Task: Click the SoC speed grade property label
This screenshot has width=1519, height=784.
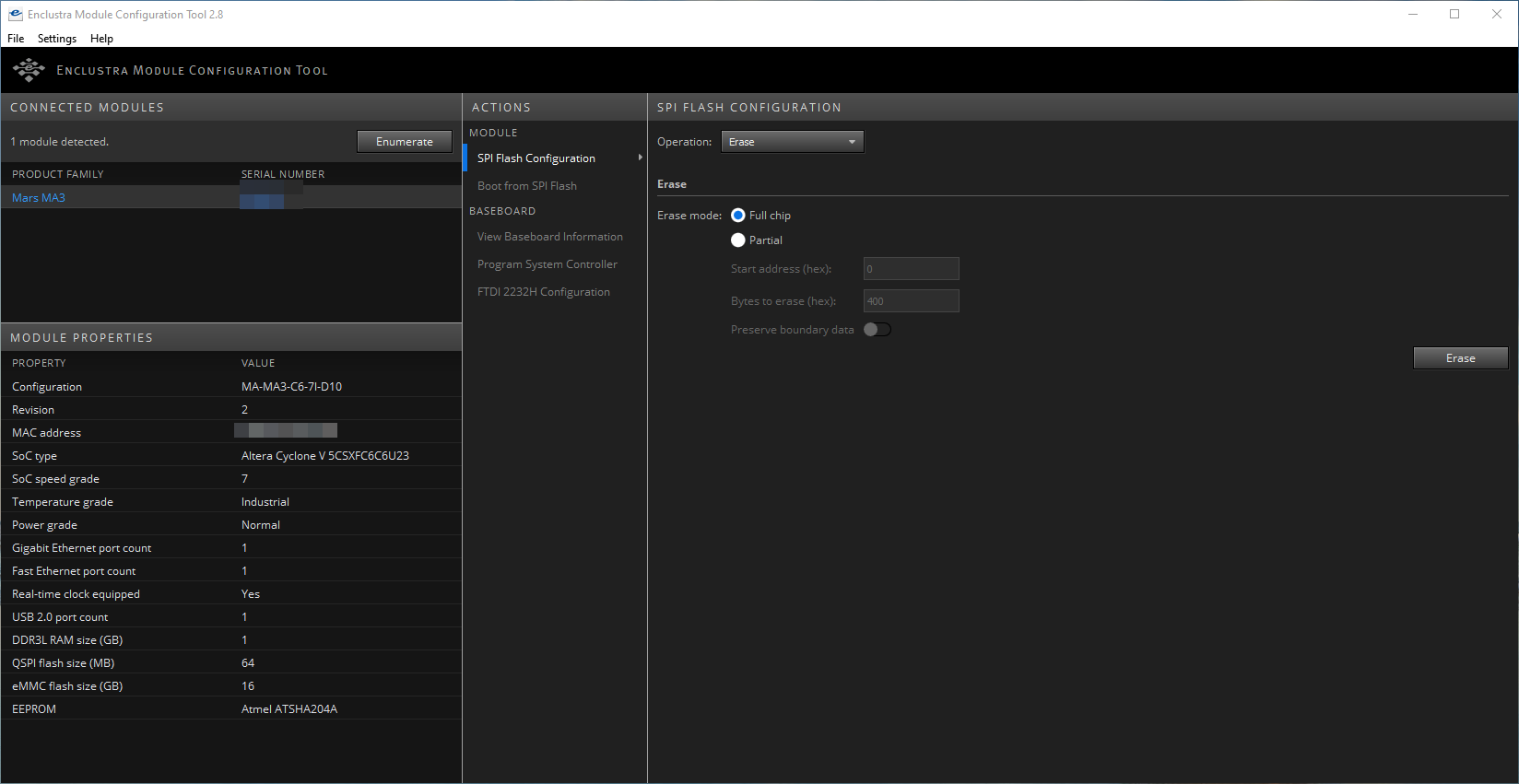Action: 55,479
